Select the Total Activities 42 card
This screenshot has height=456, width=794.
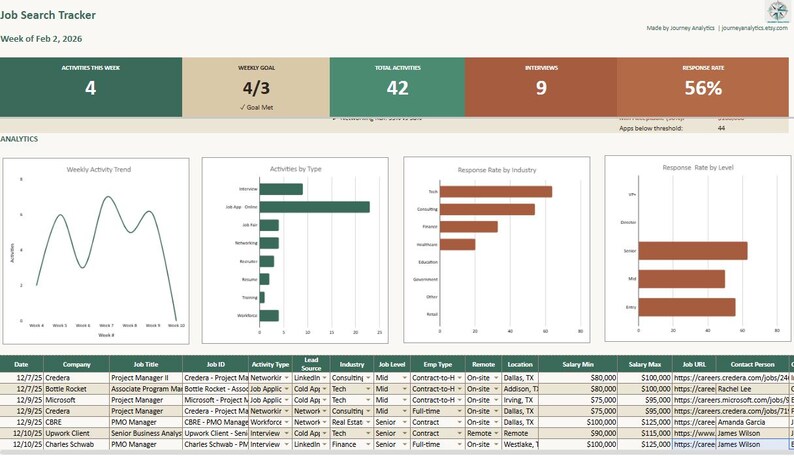(x=398, y=87)
